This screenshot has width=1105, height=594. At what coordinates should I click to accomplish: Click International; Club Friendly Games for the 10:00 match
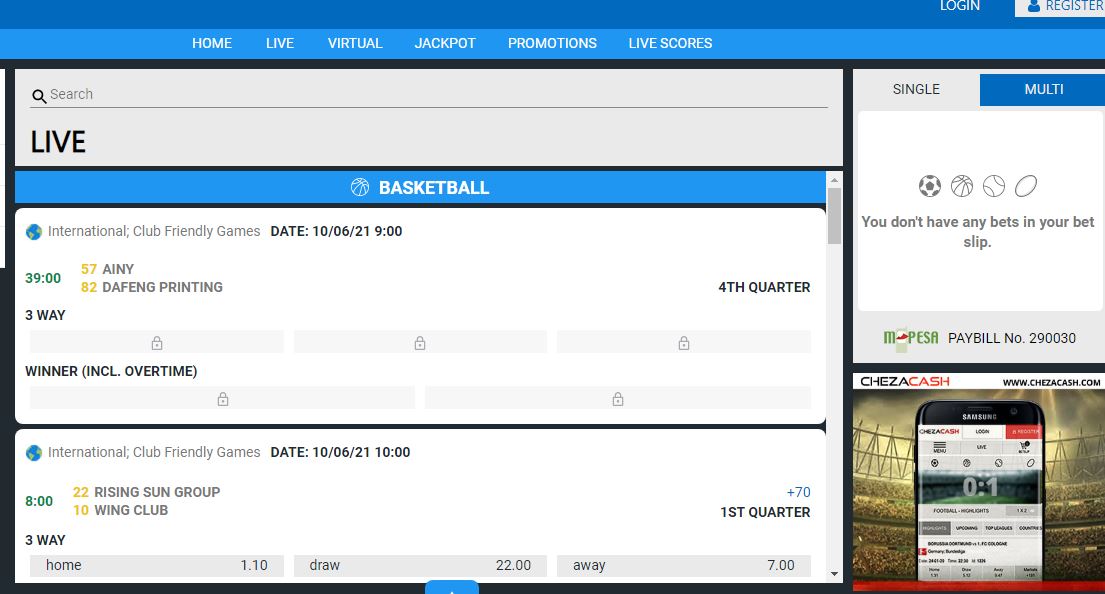pos(154,452)
